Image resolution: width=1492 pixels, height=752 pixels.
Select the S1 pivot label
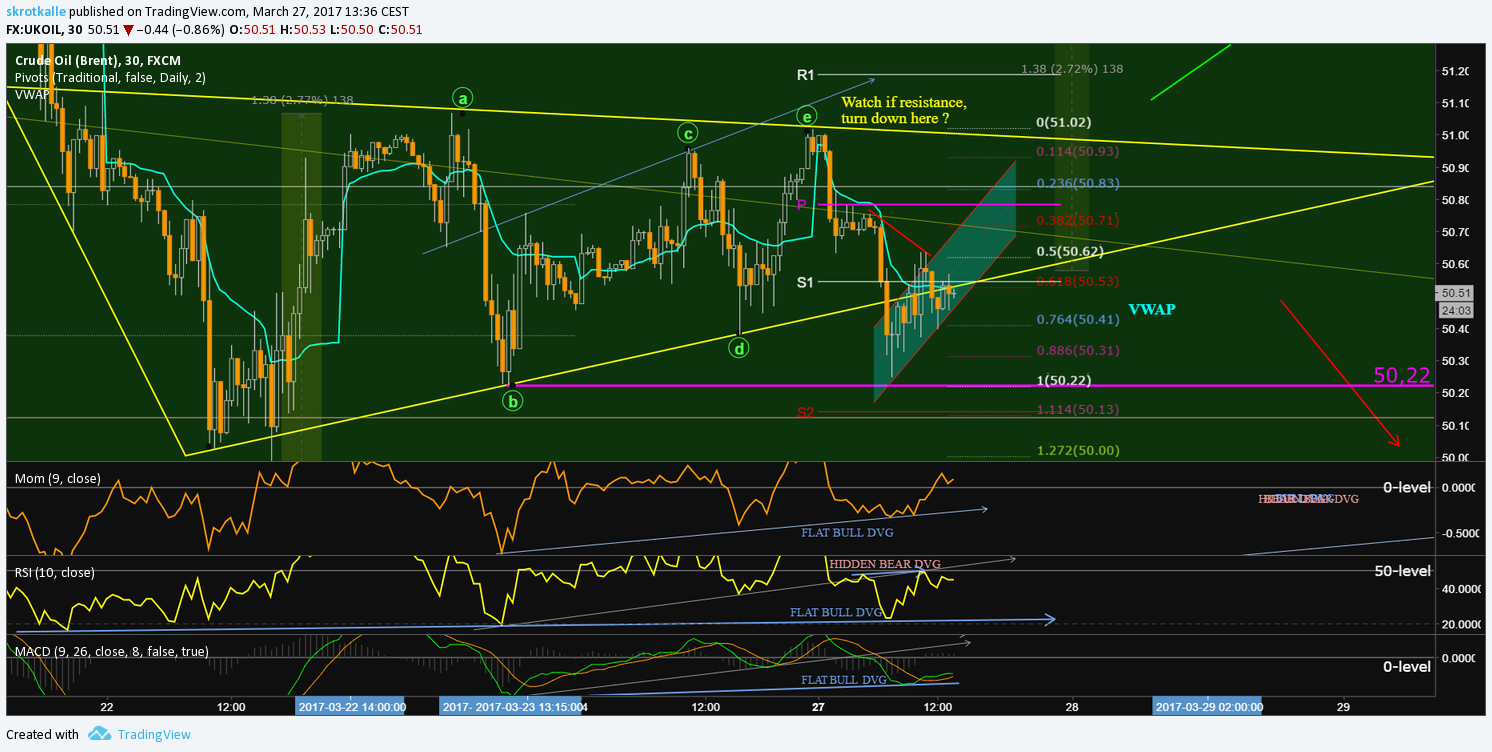[x=806, y=282]
